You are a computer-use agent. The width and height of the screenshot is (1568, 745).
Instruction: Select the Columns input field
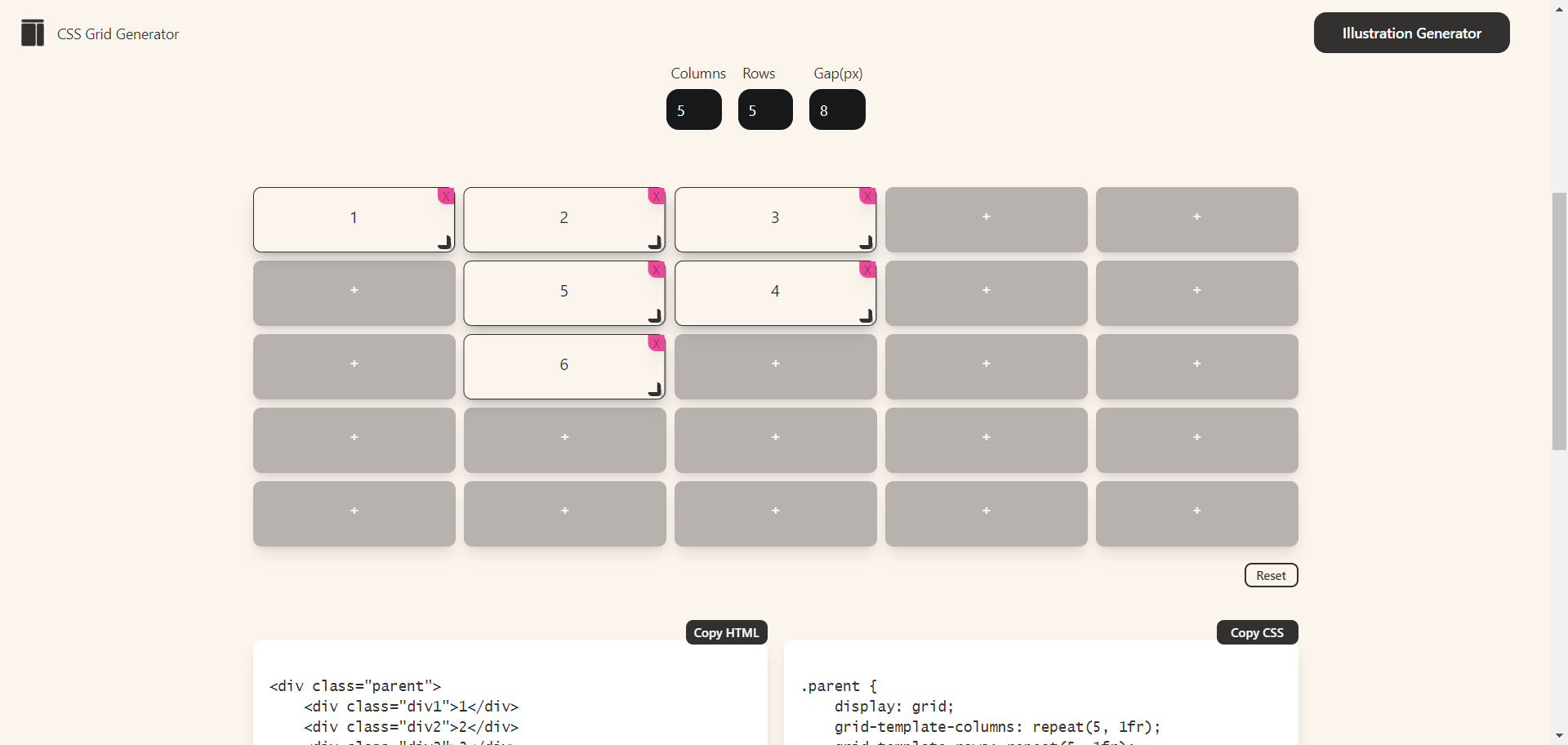693,109
